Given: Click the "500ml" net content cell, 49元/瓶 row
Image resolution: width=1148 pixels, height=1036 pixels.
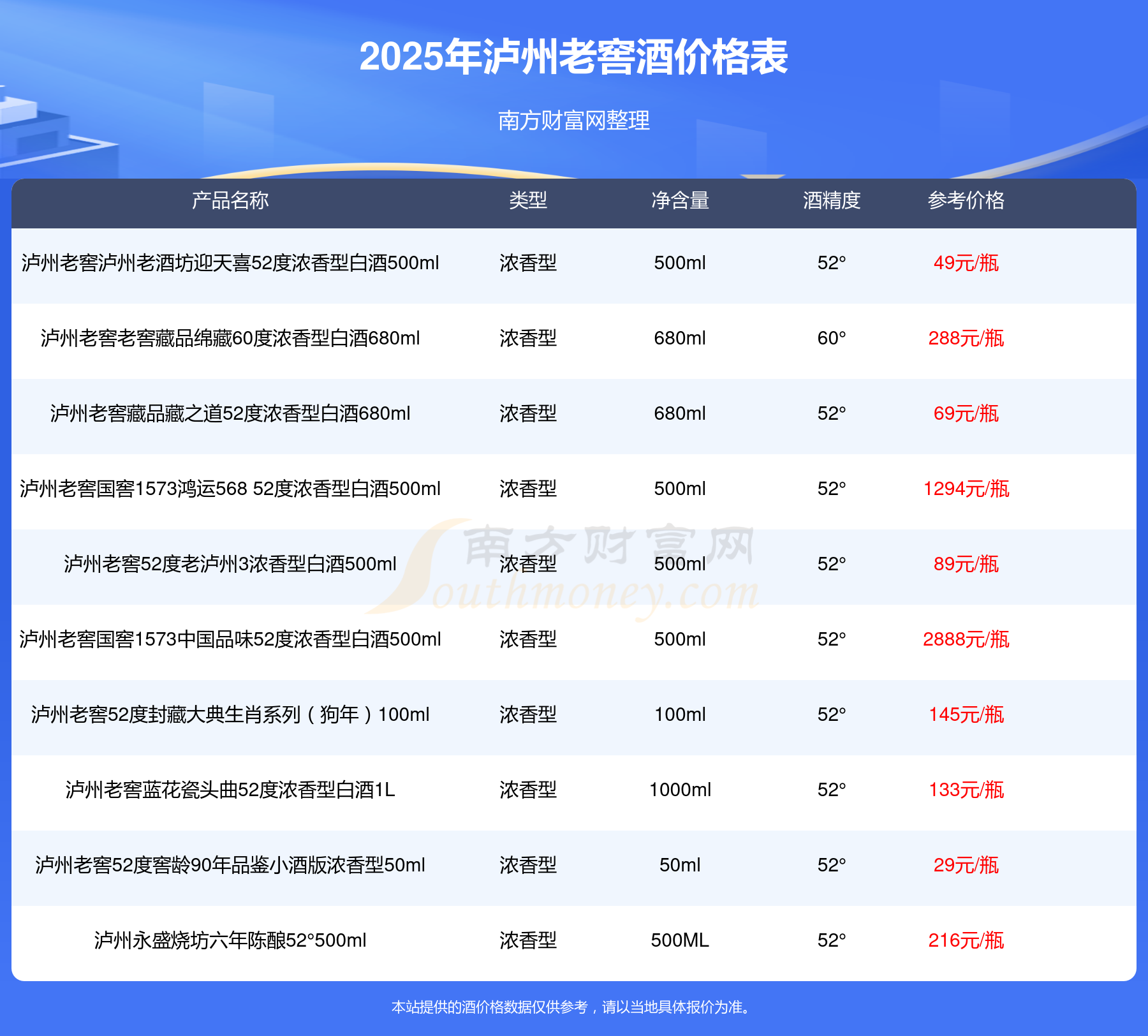Looking at the screenshot, I should pos(680,263).
